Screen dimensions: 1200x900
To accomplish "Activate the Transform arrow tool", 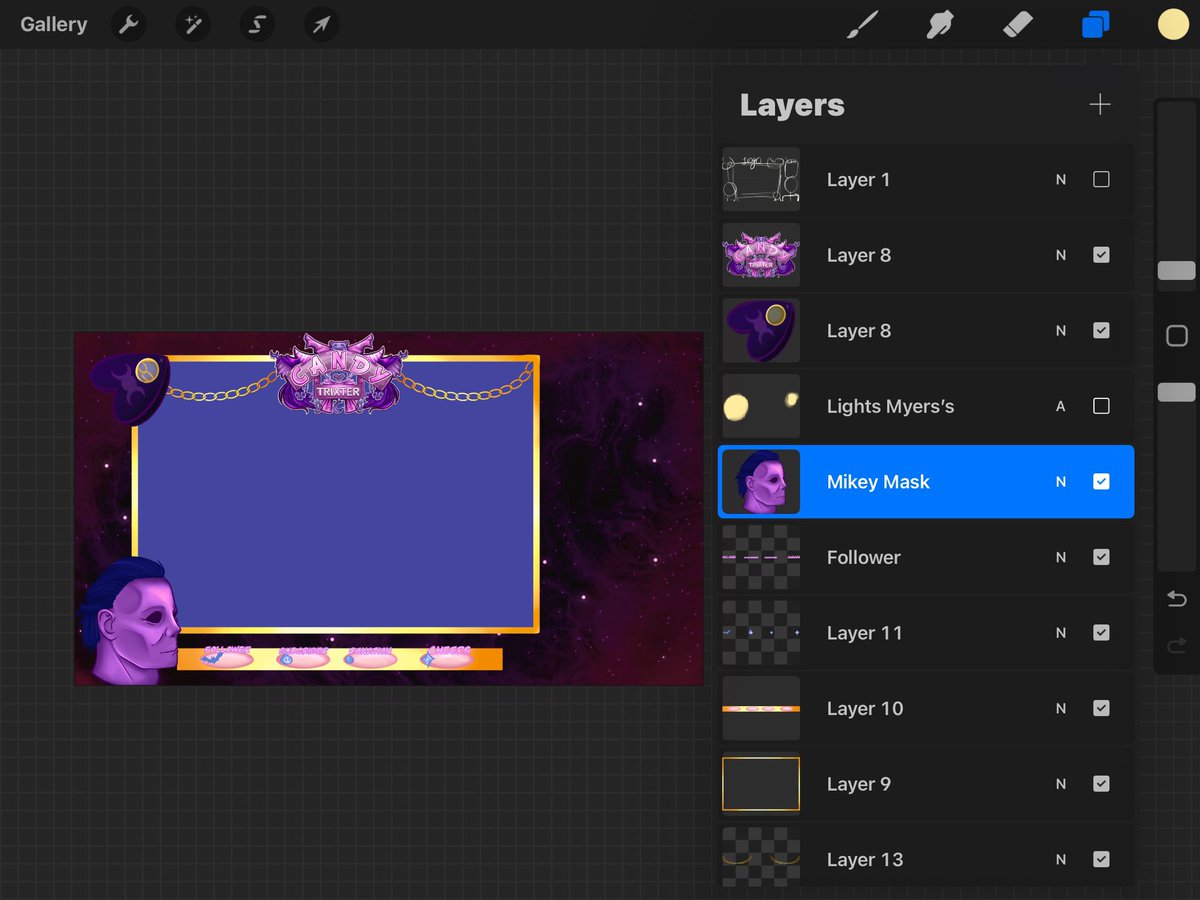I will pos(321,24).
